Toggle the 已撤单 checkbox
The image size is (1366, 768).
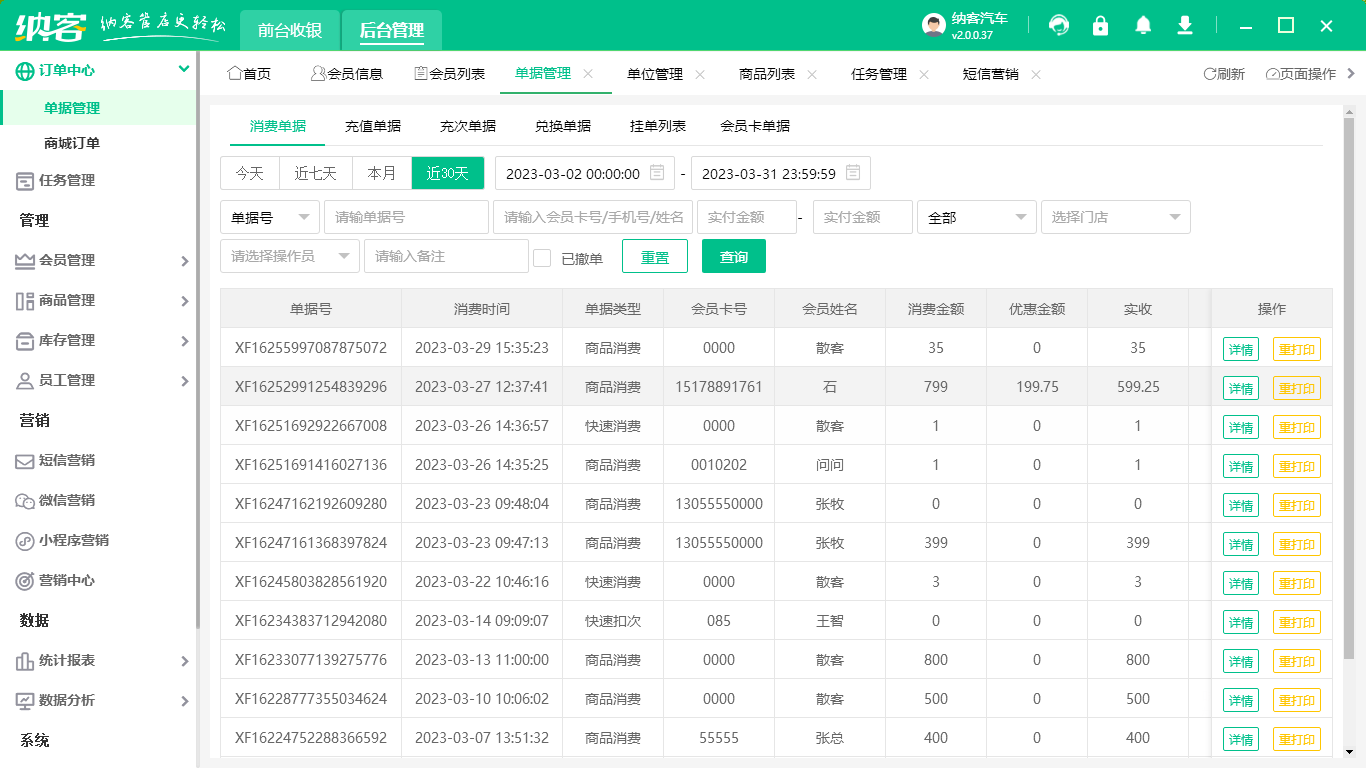coord(542,258)
